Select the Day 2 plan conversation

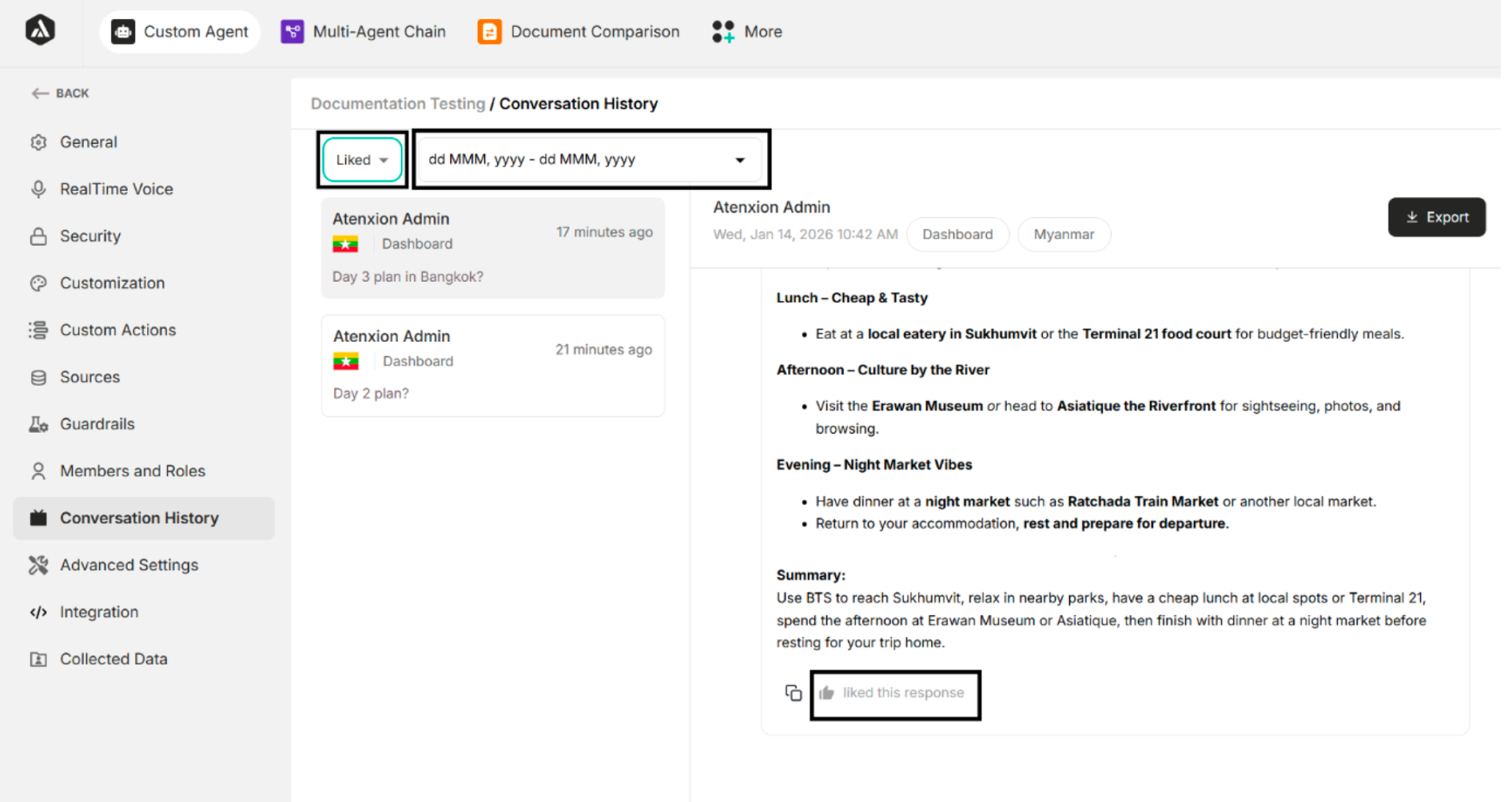pyautogui.click(x=492, y=365)
